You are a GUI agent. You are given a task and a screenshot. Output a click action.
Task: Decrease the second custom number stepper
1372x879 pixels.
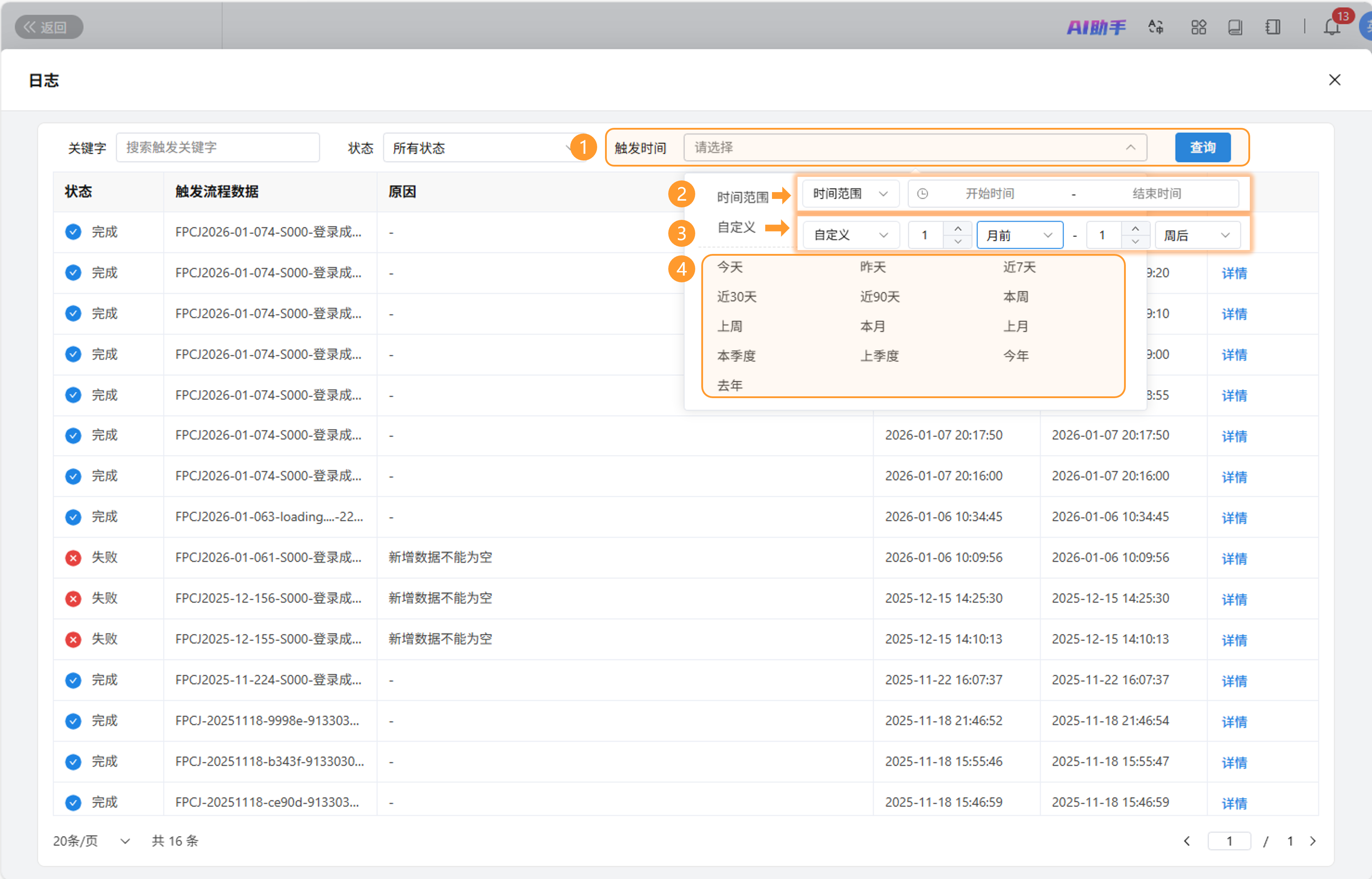[1135, 242]
